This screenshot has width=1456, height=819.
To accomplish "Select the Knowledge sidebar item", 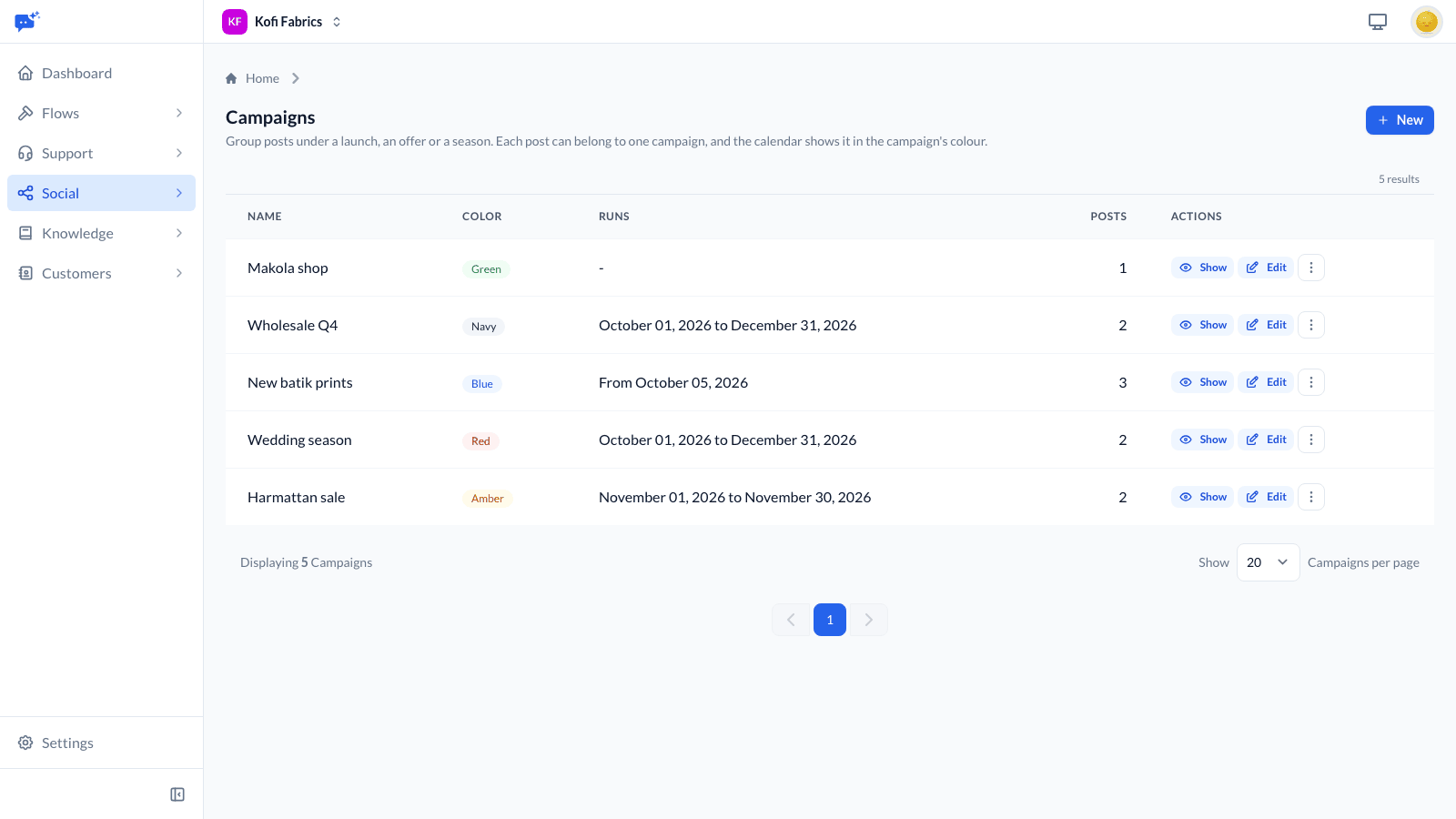I will pos(101,233).
